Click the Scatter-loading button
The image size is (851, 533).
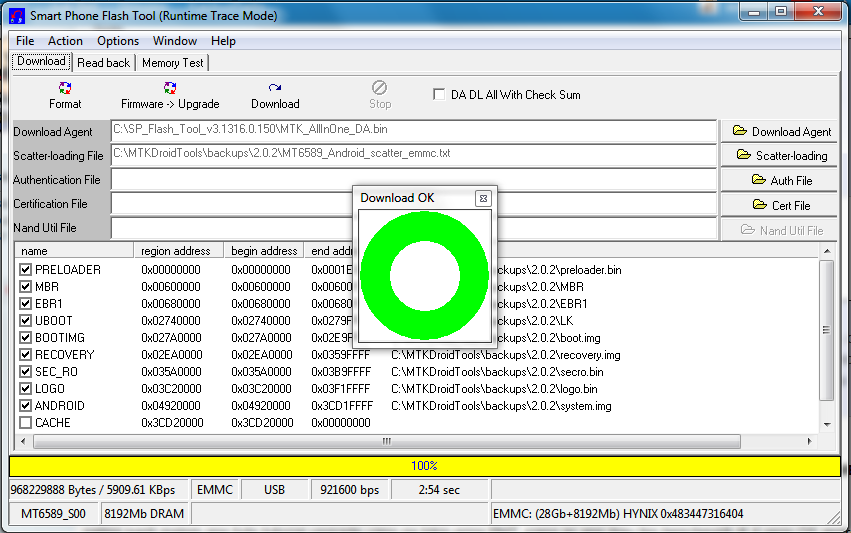(779, 156)
